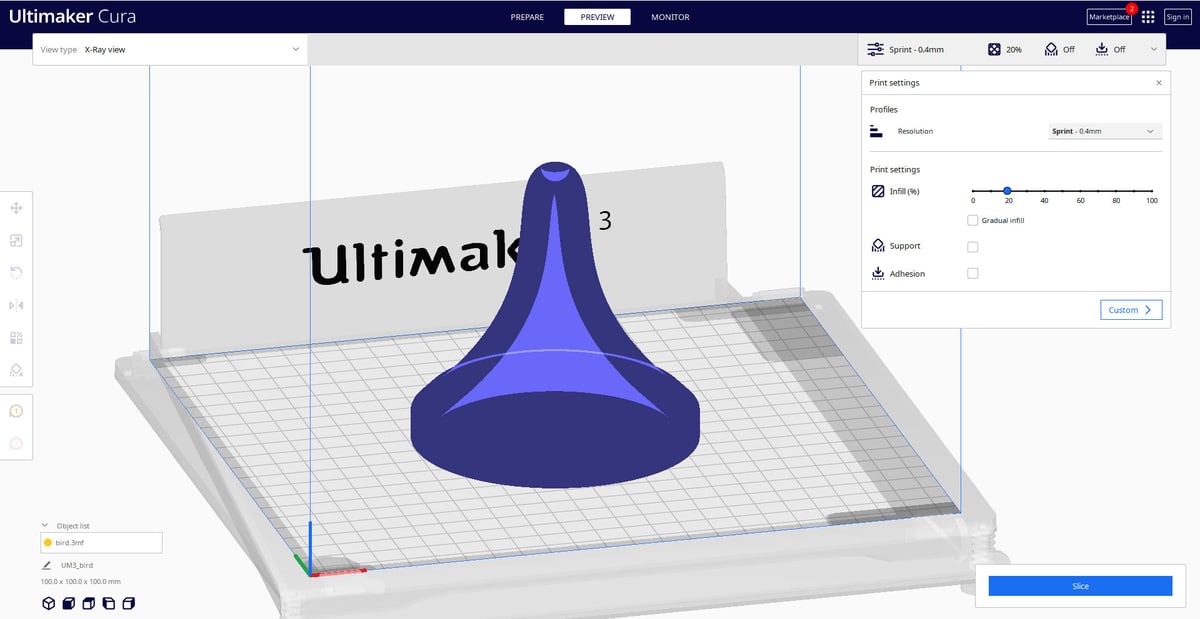1200x619 pixels.
Task: Click the Sprint profile sliders icon
Action: [875, 49]
